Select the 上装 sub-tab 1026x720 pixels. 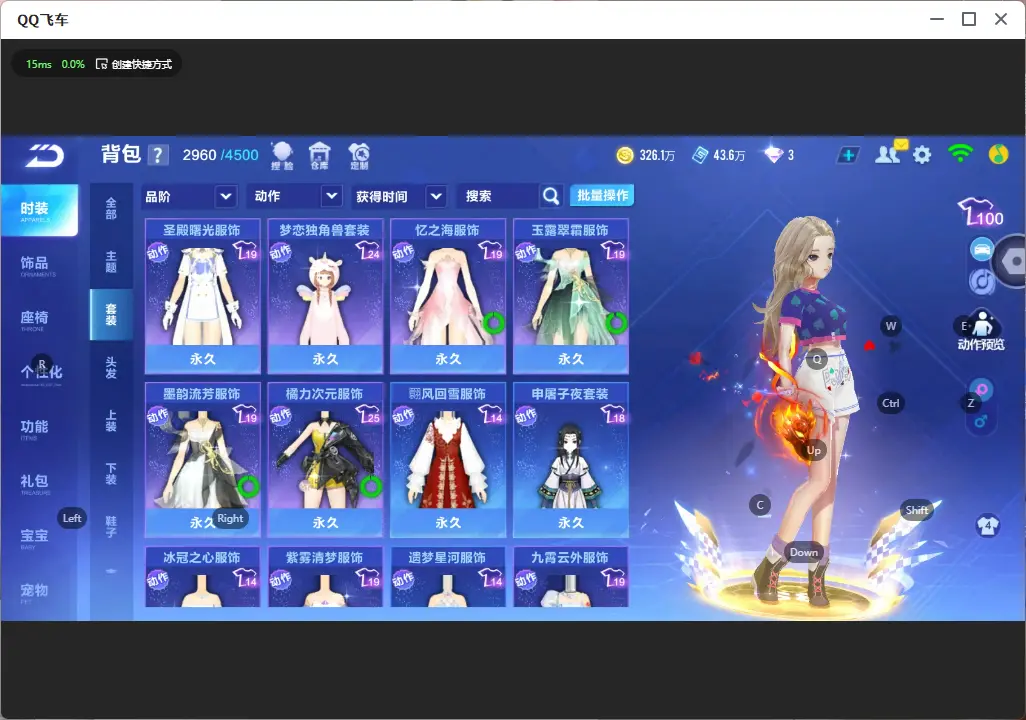point(111,421)
